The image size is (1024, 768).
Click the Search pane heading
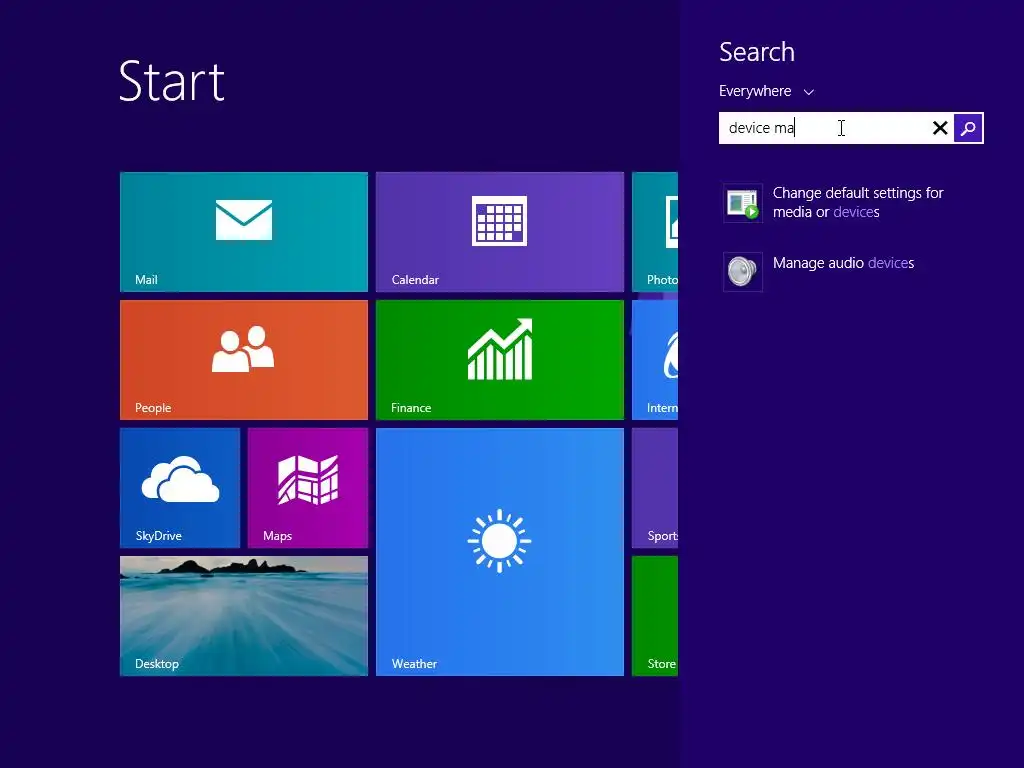click(x=756, y=52)
